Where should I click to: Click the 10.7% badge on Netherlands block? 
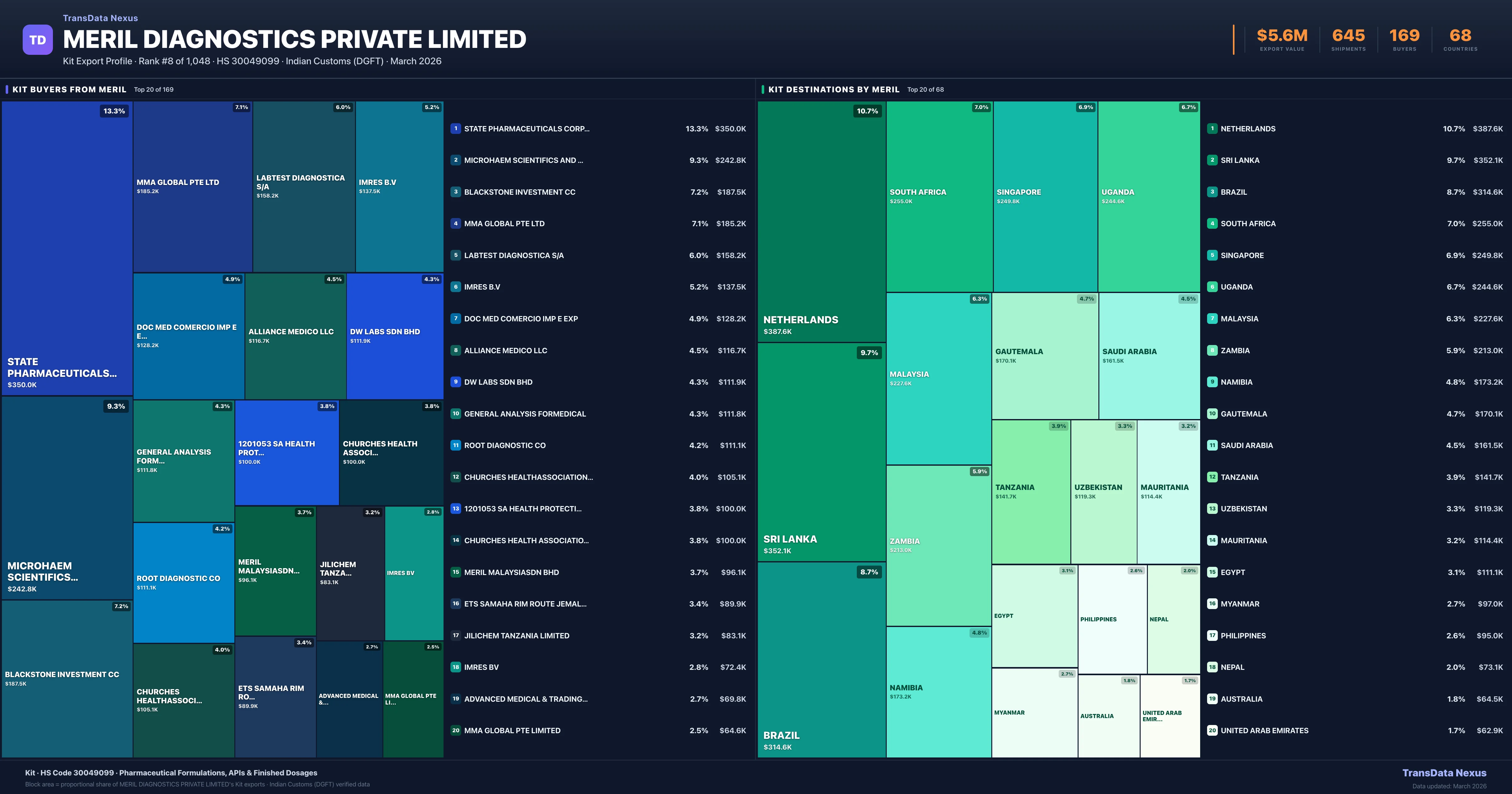pos(867,111)
